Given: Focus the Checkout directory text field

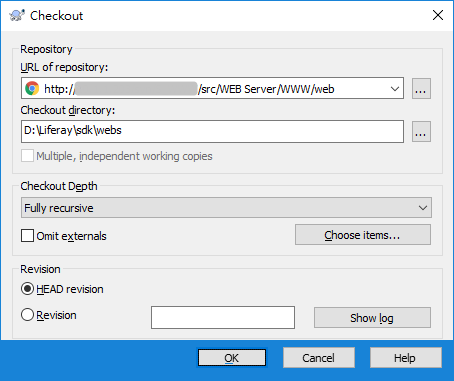Looking at the screenshot, I should 212,132.
